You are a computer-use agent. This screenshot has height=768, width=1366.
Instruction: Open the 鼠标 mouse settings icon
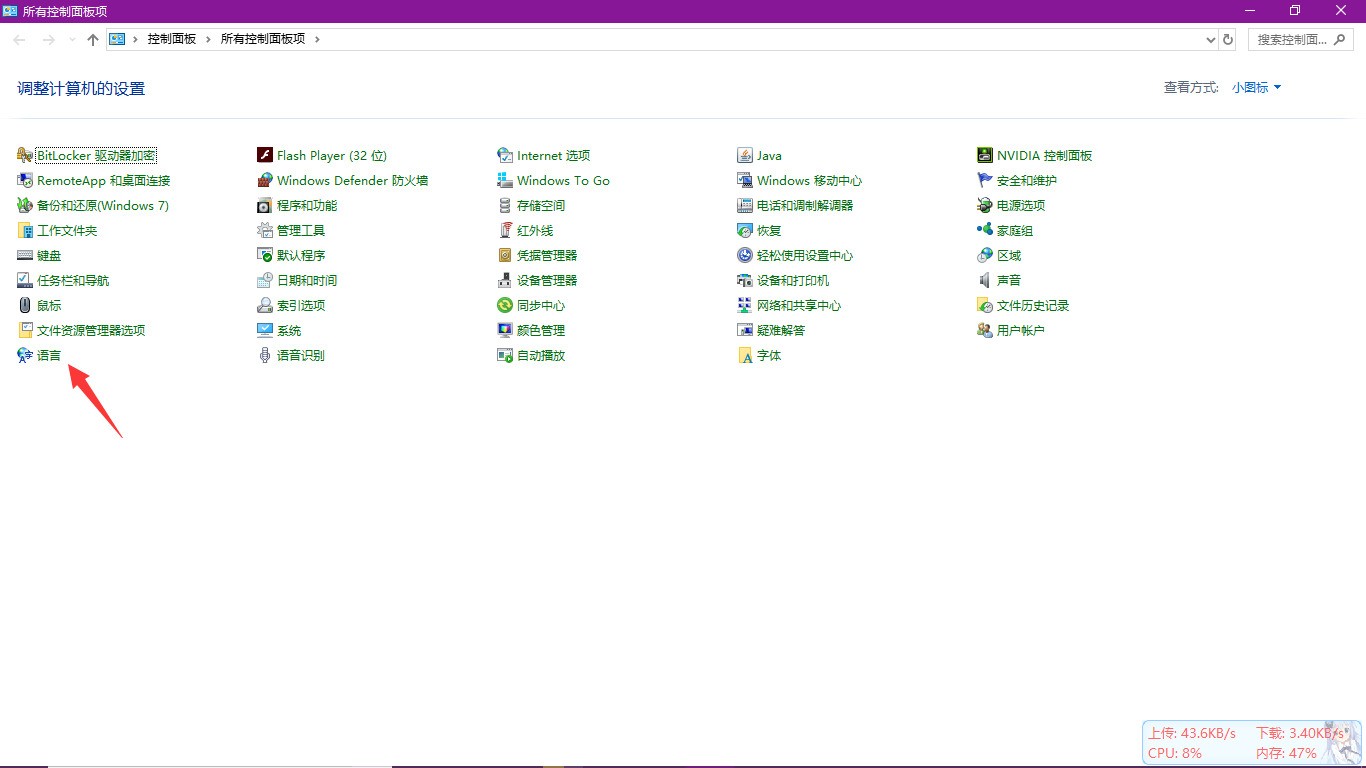(x=26, y=305)
